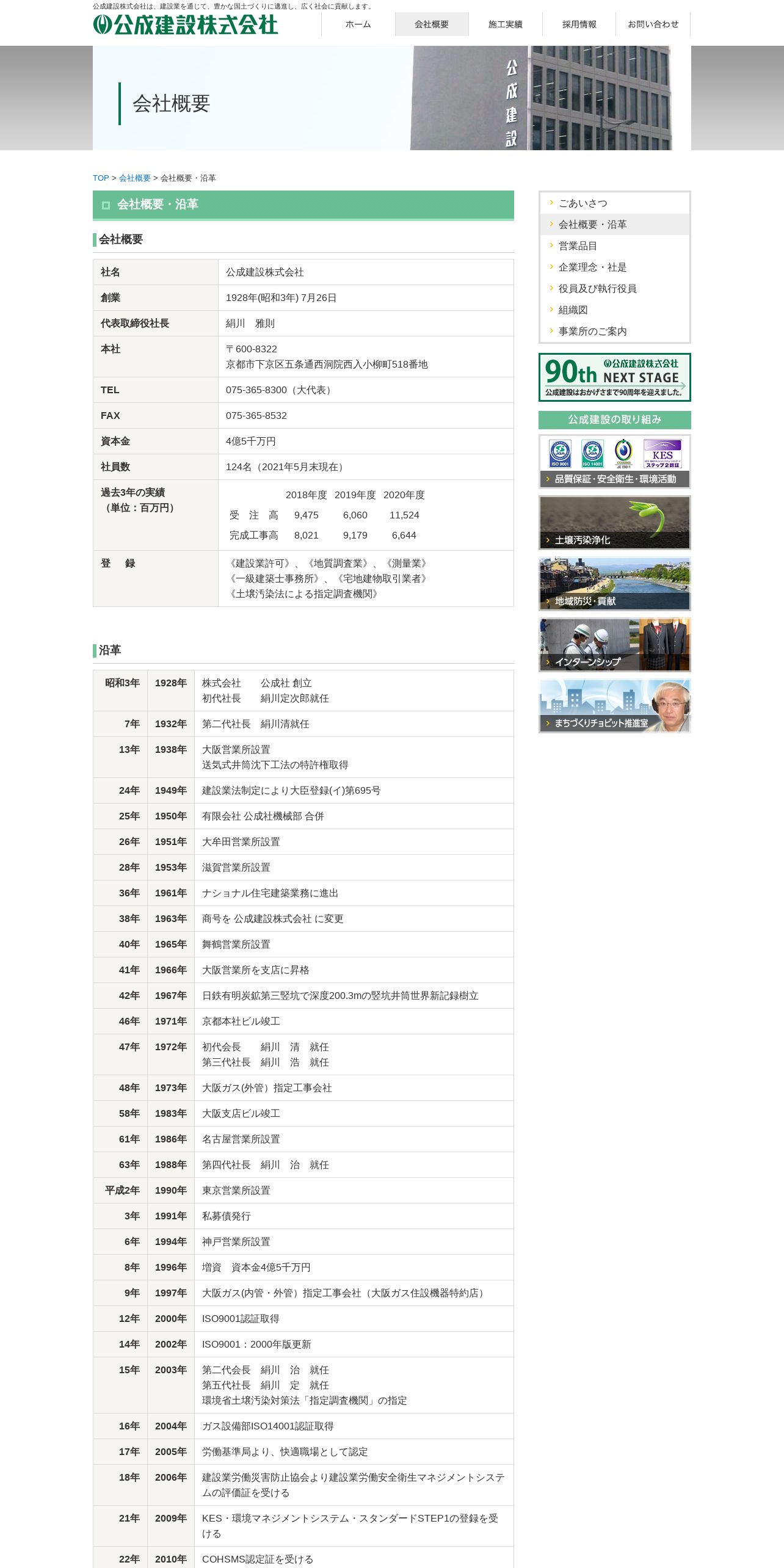Viewport: 784px width, 1568px height.
Task: Click the founding date 1928年(昭和3年) 7月26日
Action: pyautogui.click(x=281, y=298)
